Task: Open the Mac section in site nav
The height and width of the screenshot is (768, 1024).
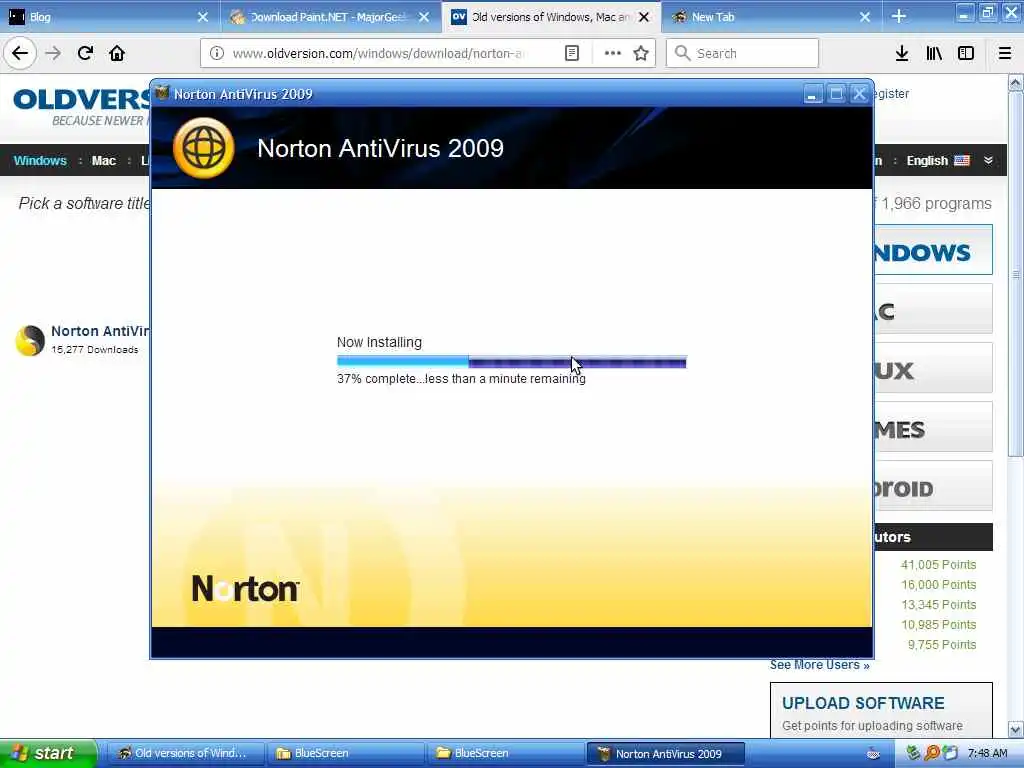Action: click(103, 161)
